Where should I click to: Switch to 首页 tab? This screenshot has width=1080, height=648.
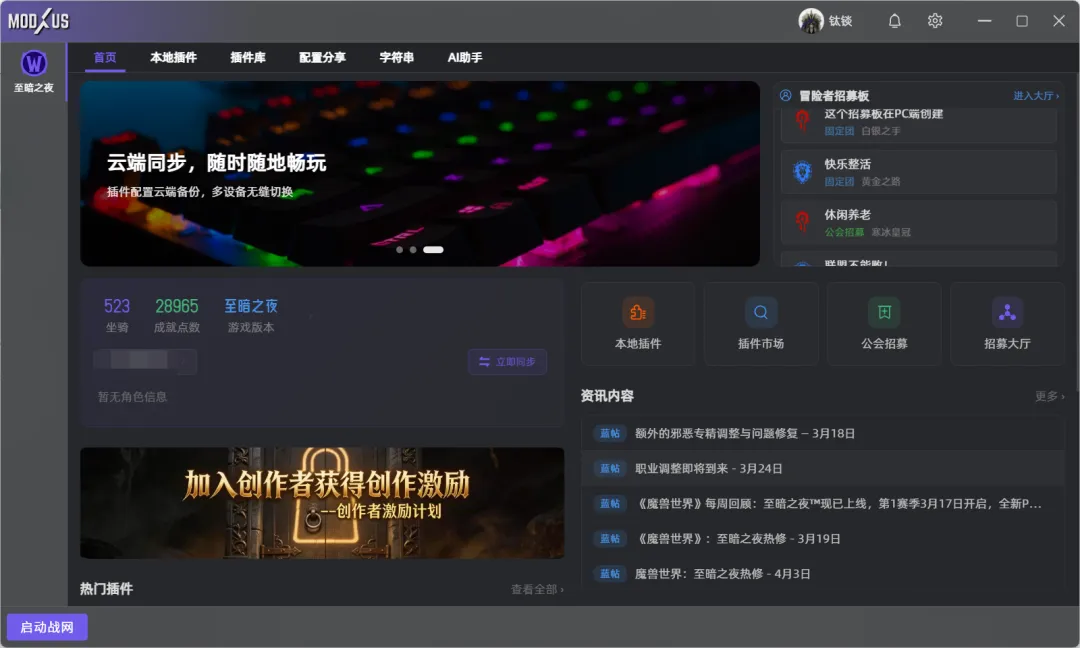105,58
